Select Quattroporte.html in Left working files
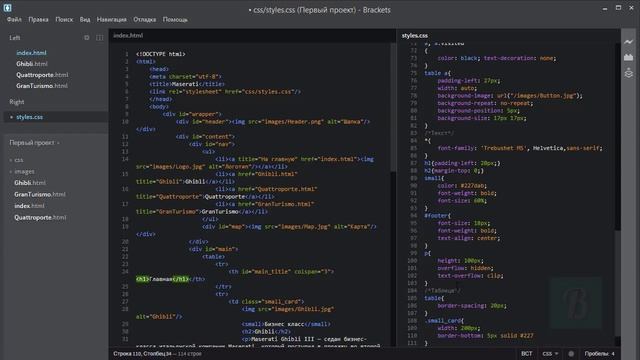The image size is (640, 360). coord(42,75)
